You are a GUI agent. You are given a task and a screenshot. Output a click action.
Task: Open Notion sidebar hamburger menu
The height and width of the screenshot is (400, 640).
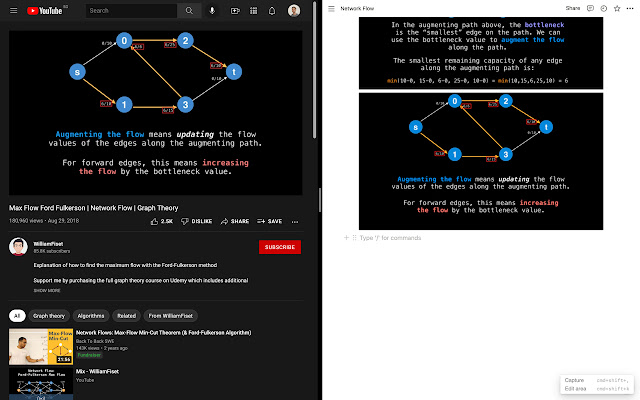point(331,9)
